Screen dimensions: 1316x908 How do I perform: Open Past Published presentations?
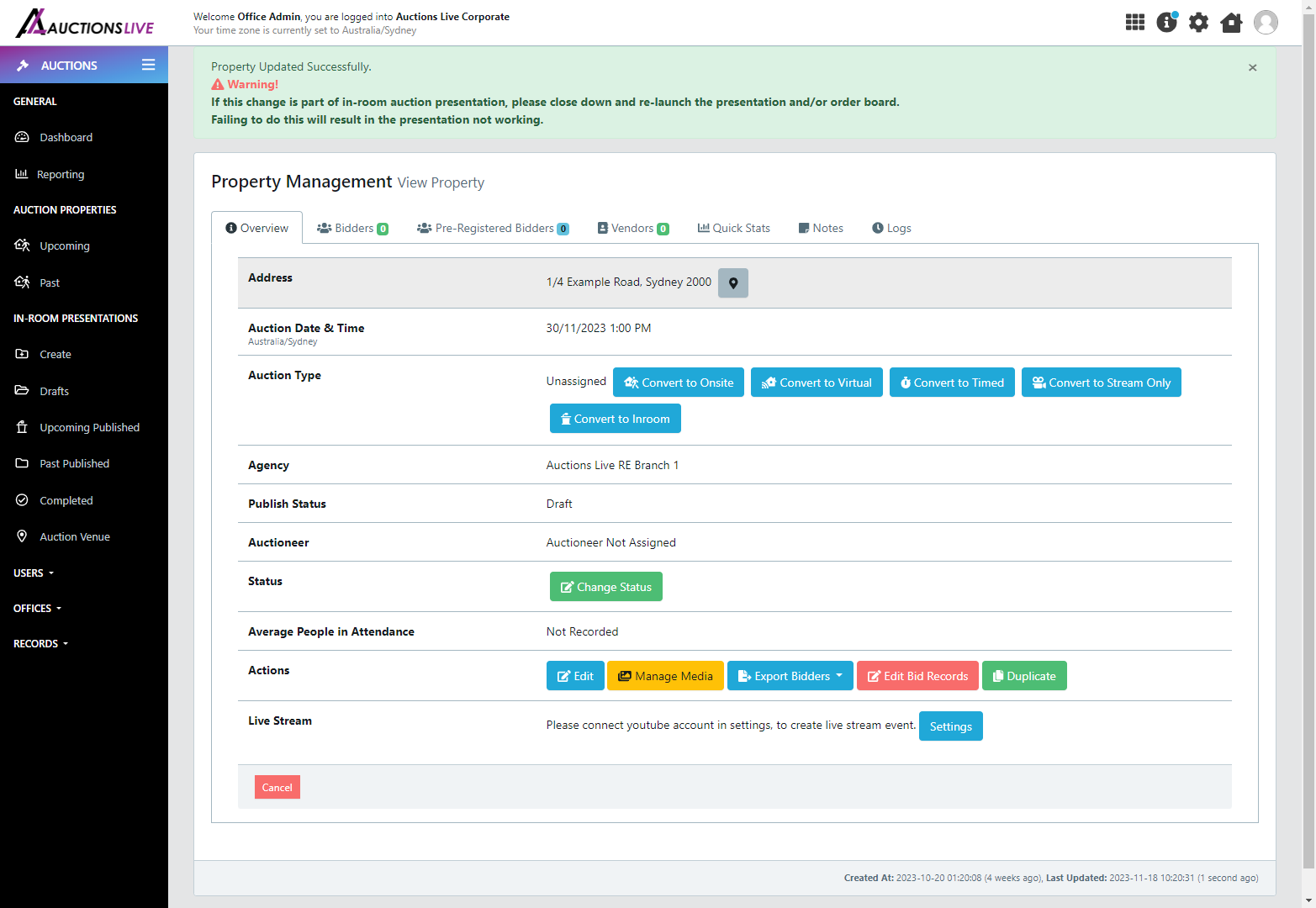74,463
